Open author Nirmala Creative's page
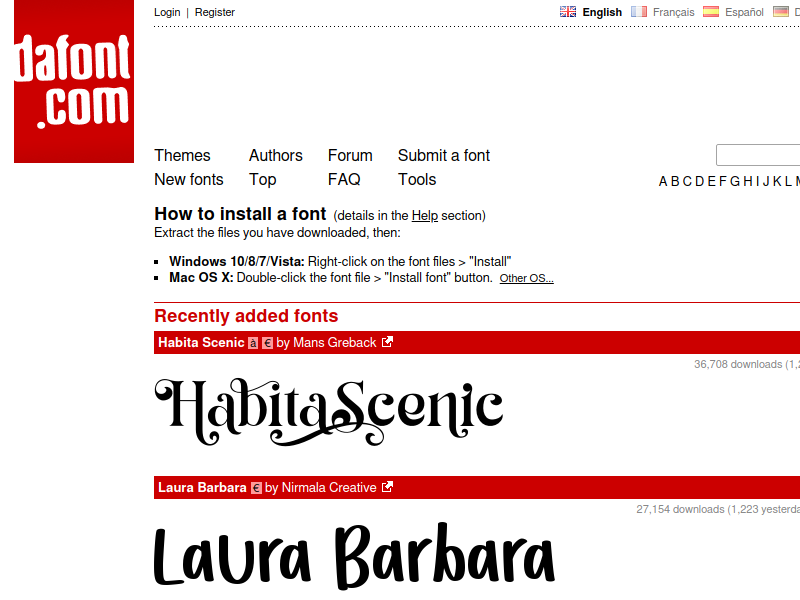Viewport: 800px width, 600px height. (329, 487)
